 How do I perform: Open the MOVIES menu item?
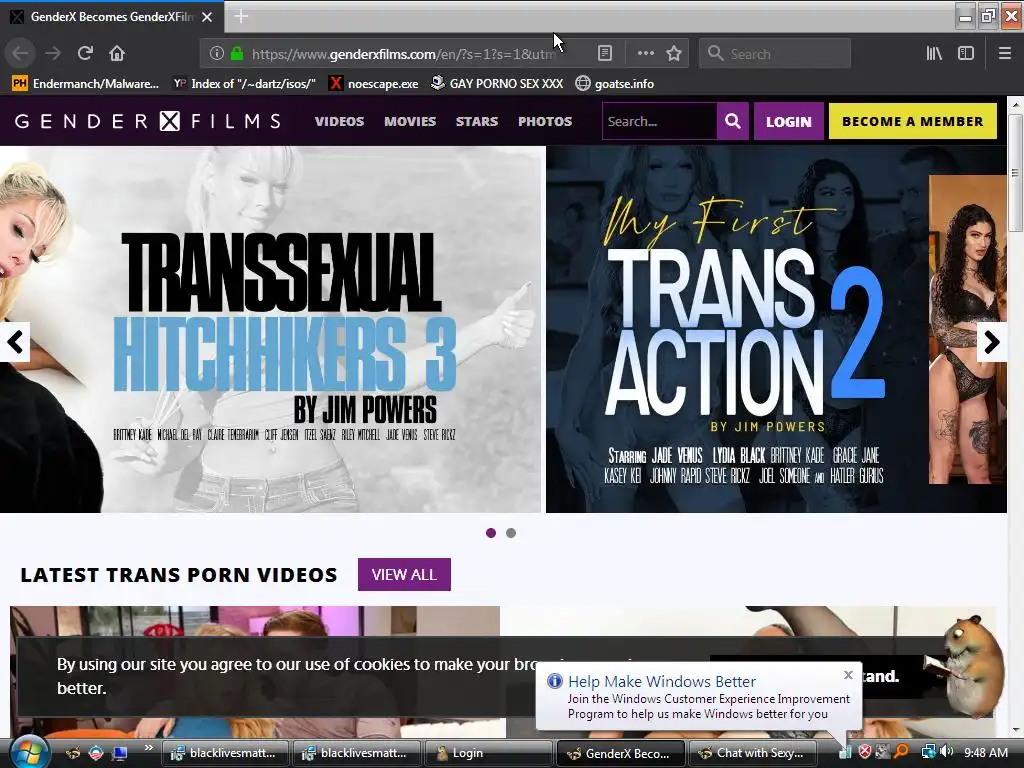tap(410, 121)
